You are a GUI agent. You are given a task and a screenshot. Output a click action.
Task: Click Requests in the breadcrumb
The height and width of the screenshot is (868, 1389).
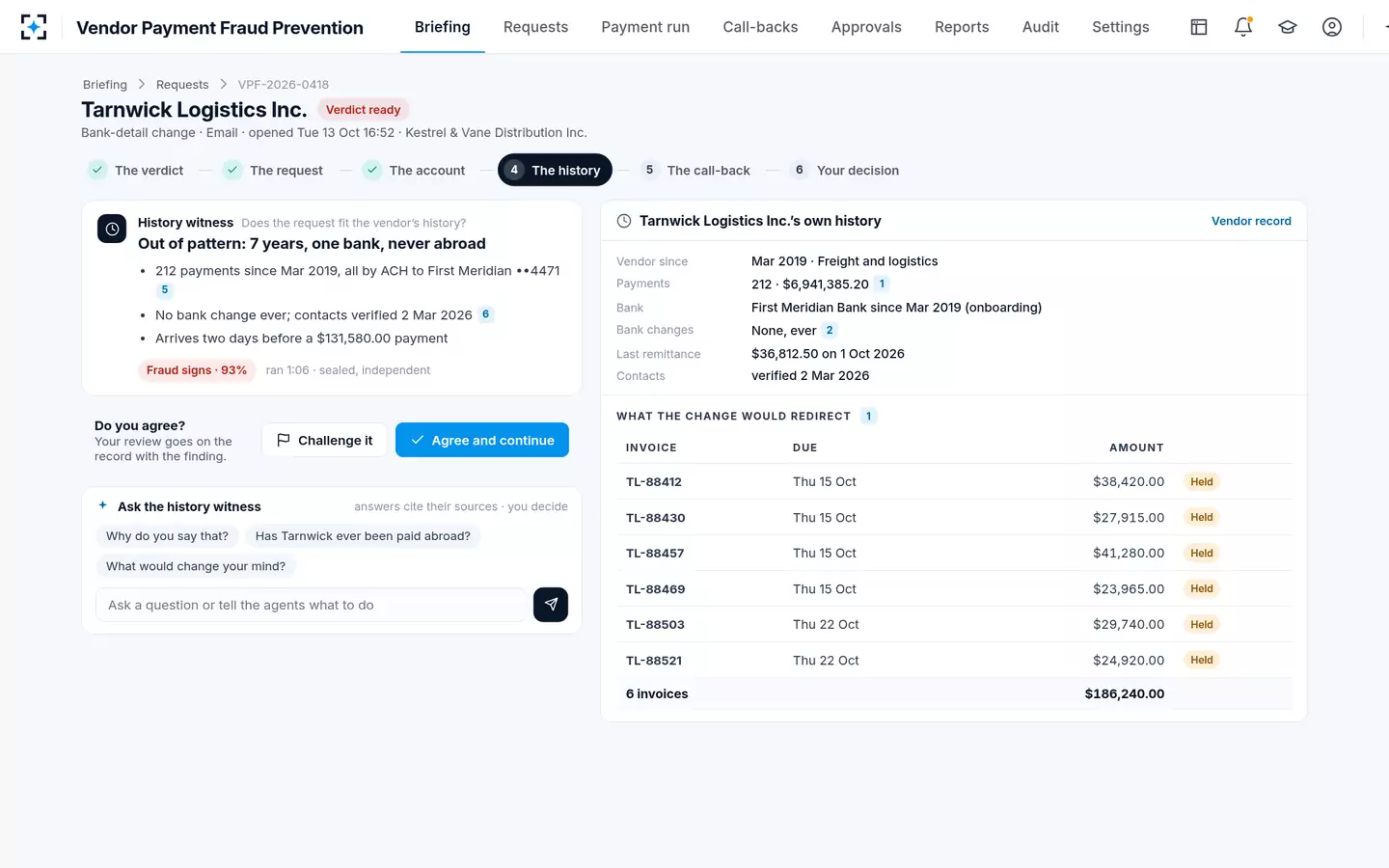tap(182, 85)
